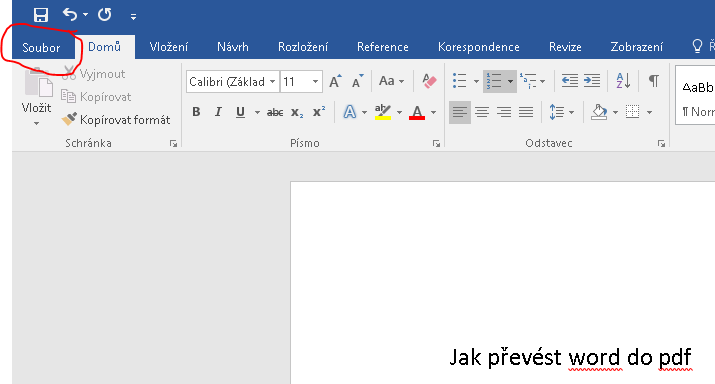This screenshot has width=715, height=384.
Task: Click the borders icon
Action: [632, 112]
